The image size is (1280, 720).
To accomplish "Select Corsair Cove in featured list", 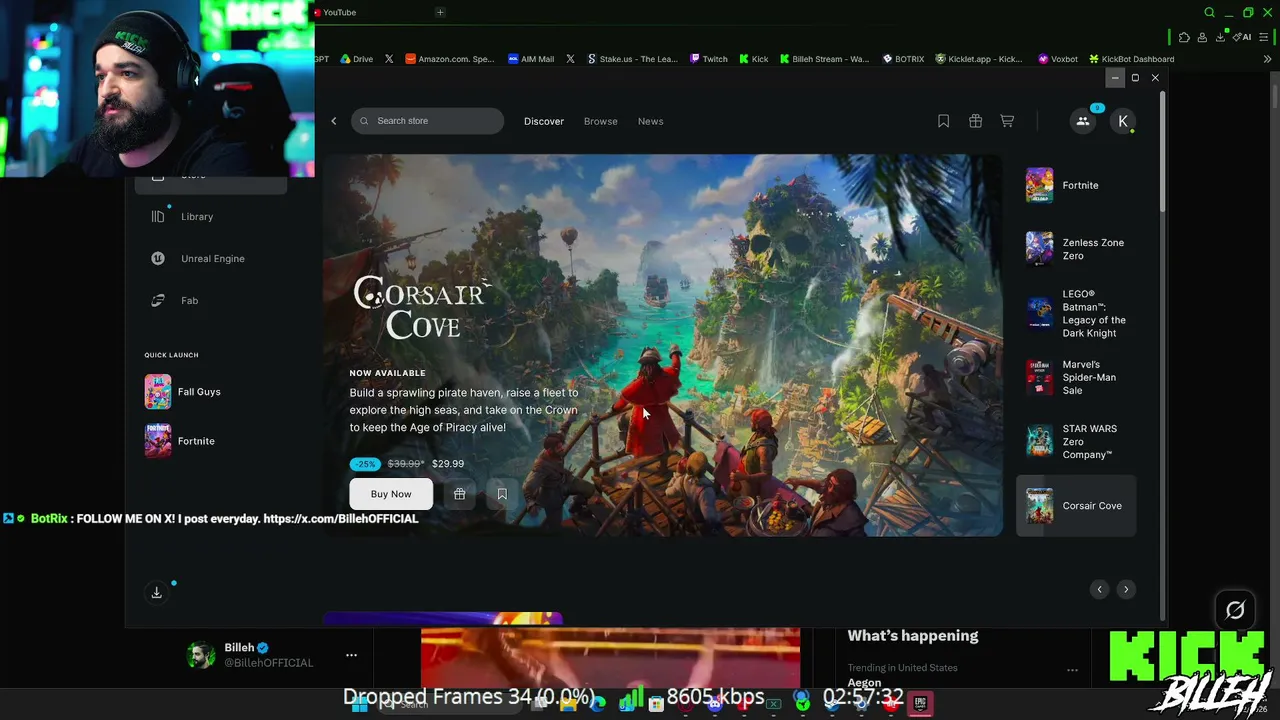I will [1076, 506].
